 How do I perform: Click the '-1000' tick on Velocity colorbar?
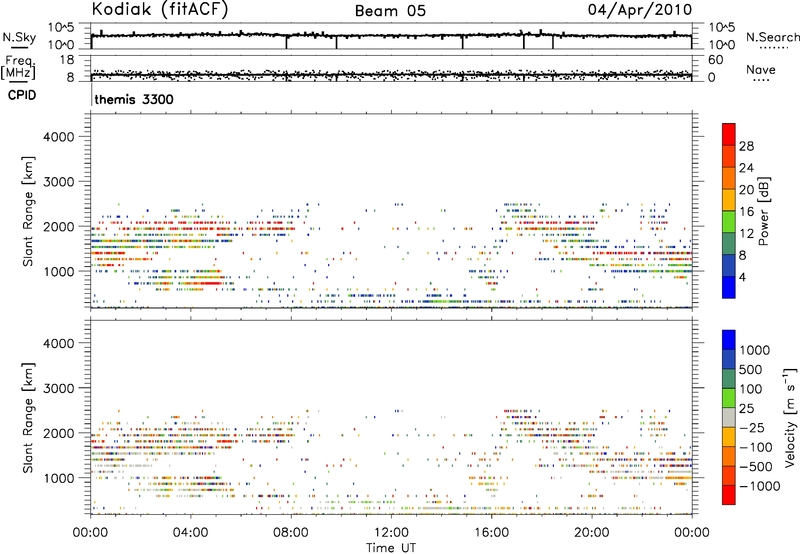click(x=760, y=486)
